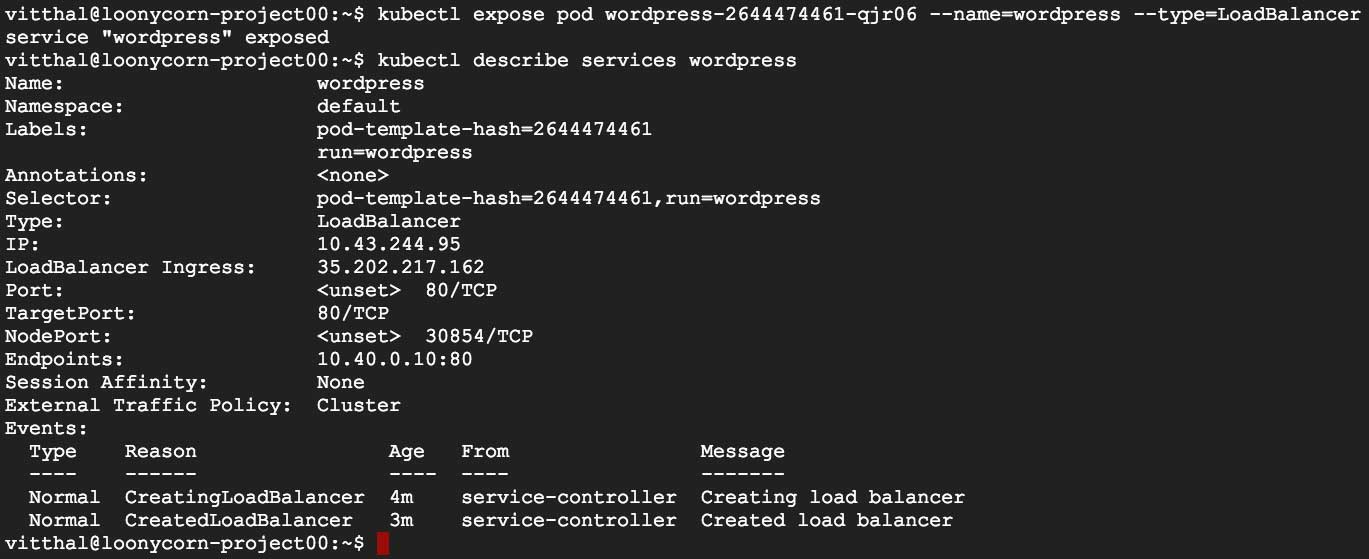Click the Session Affinity value 'None'
This screenshot has height=559, width=1369.
point(340,382)
